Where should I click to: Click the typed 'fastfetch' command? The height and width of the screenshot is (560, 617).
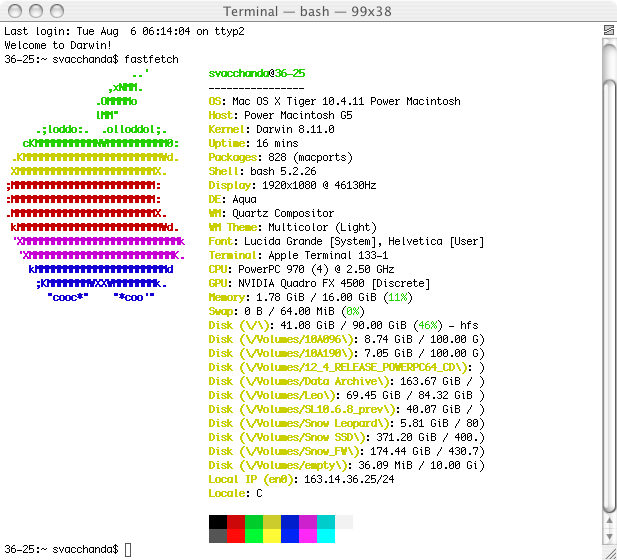(x=151, y=59)
